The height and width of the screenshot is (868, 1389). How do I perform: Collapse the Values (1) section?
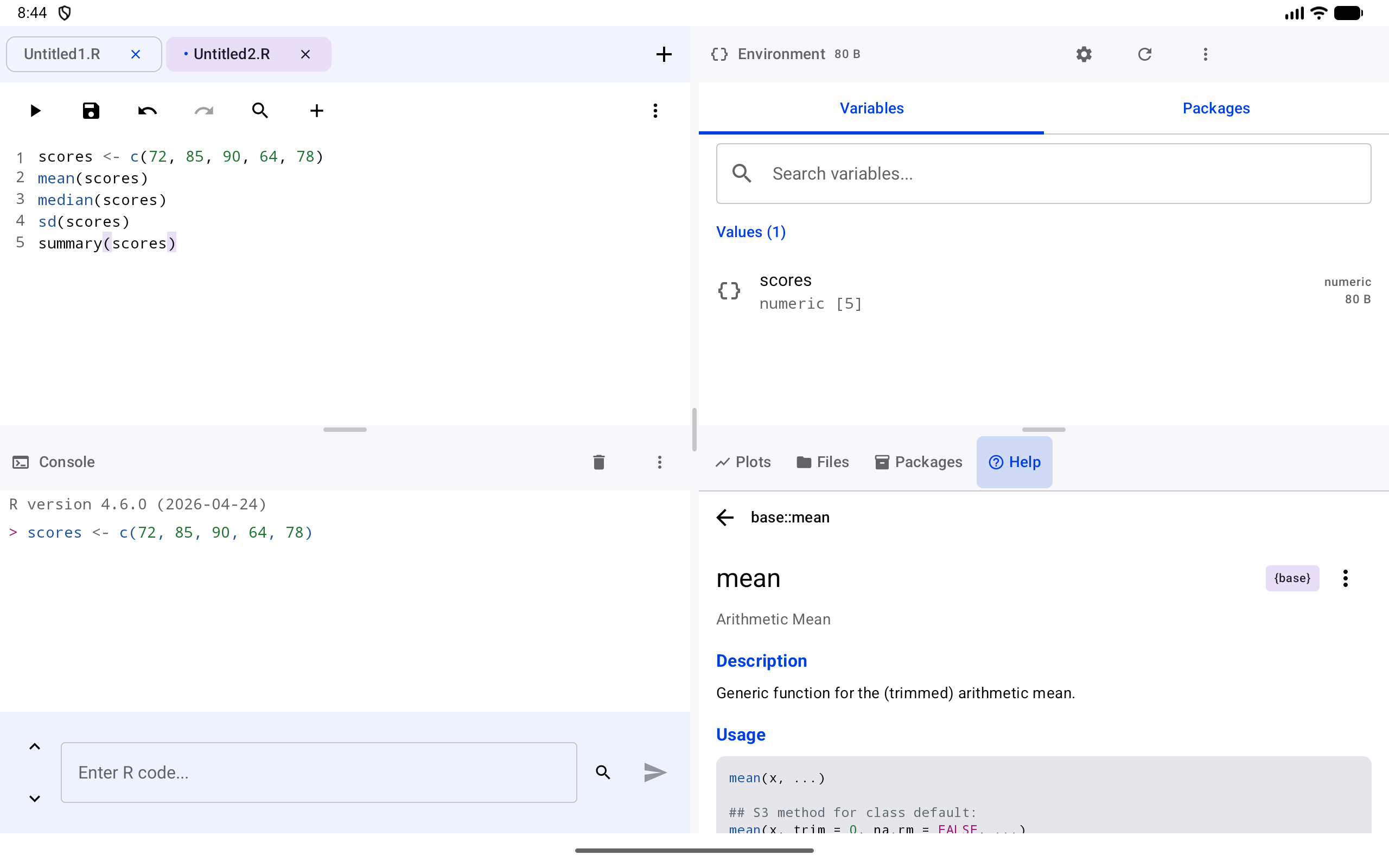click(x=751, y=232)
